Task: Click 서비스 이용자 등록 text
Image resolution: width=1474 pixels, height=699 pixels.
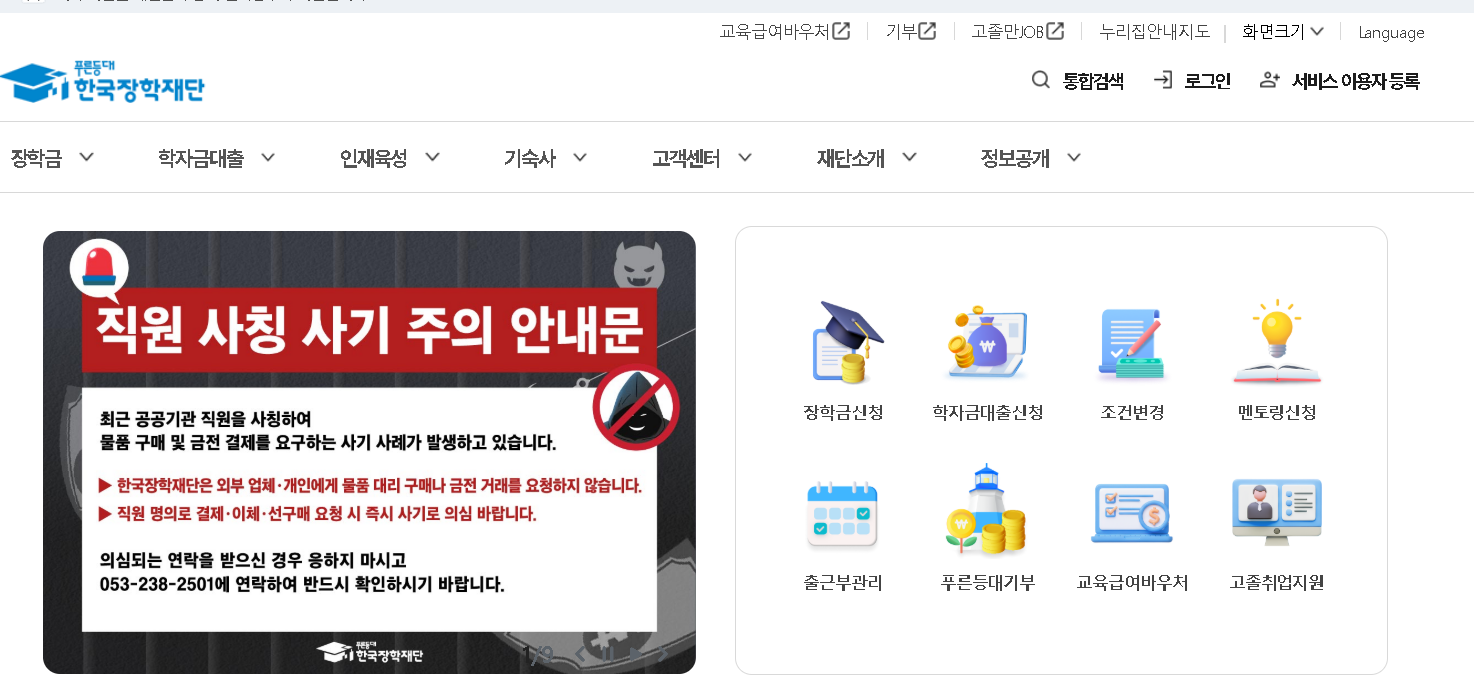Action: 1356,81
